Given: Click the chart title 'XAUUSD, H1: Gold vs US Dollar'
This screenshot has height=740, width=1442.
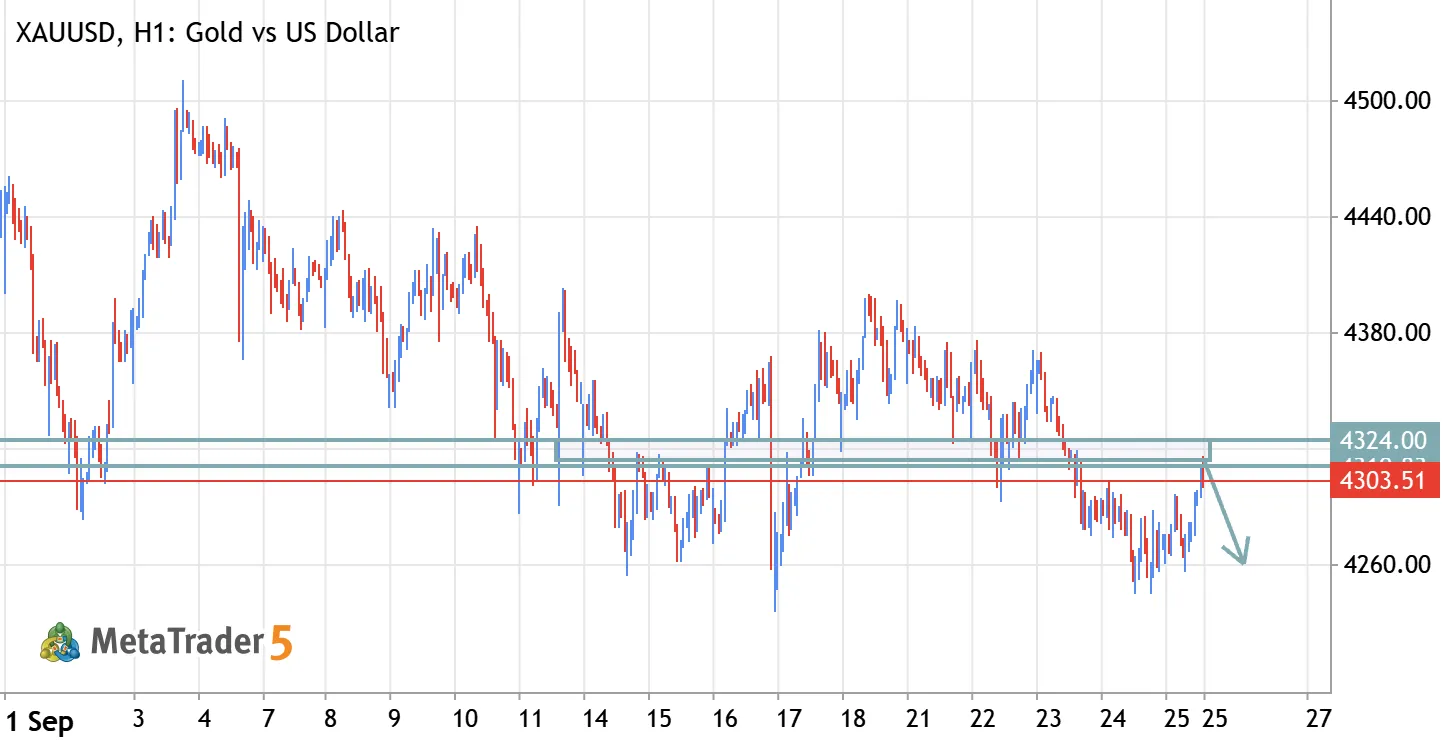Looking at the screenshot, I should coord(206,33).
